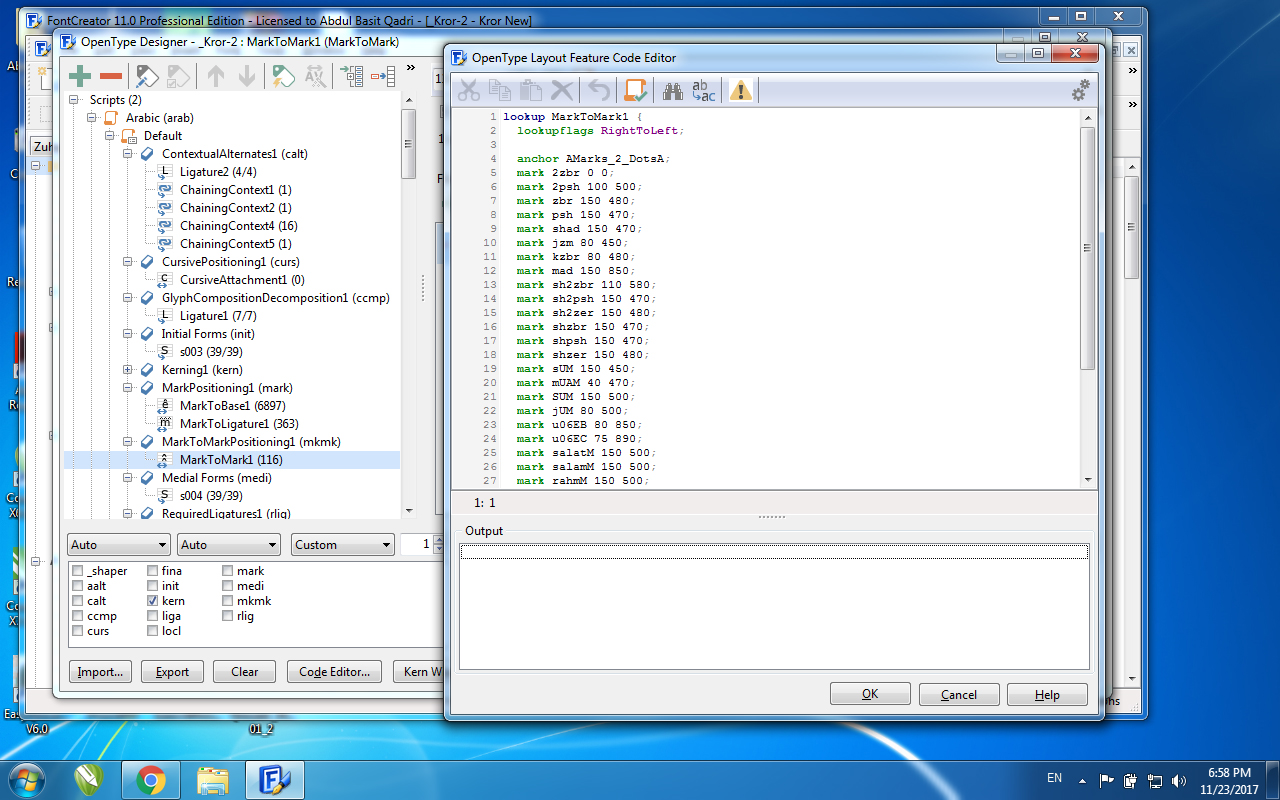Enable the _shaper feature checkbox
Screen dimensions: 1280x800
78,571
